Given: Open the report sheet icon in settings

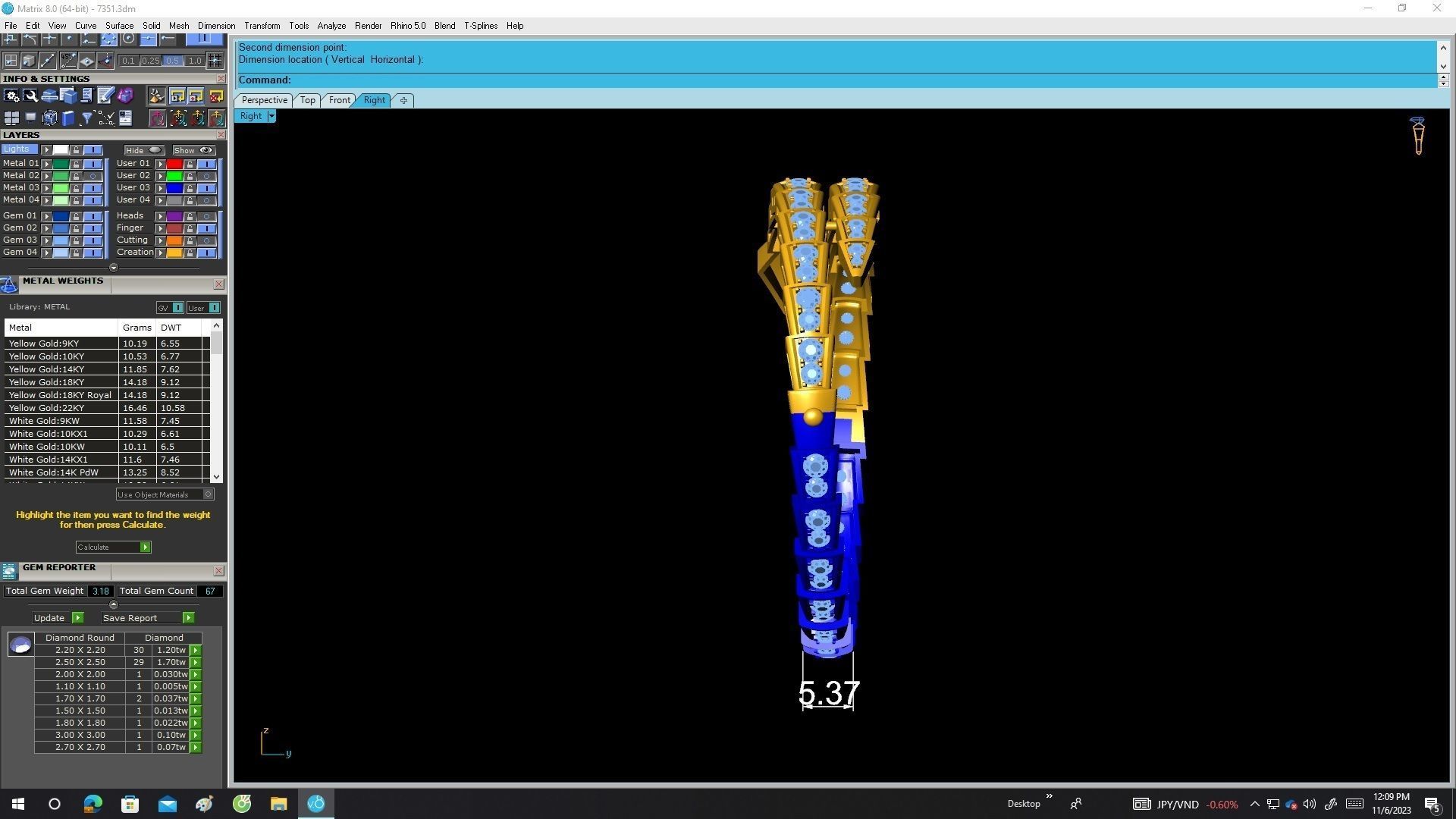Looking at the screenshot, I should click(x=124, y=118).
